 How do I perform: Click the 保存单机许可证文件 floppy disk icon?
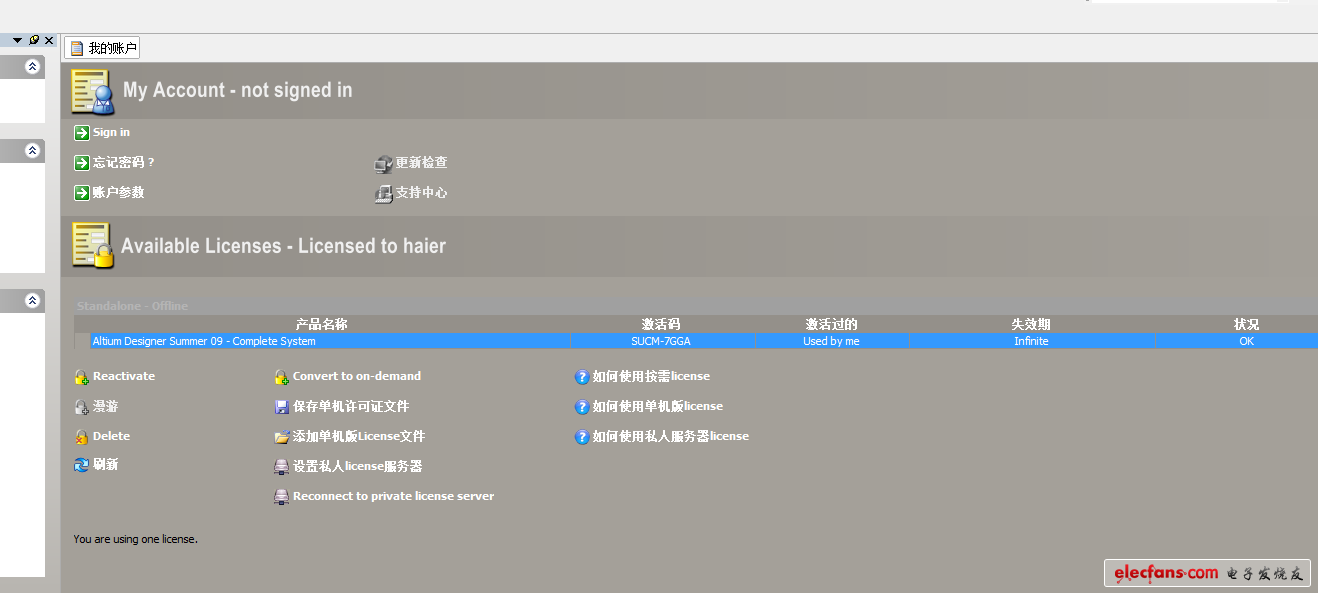pos(282,407)
